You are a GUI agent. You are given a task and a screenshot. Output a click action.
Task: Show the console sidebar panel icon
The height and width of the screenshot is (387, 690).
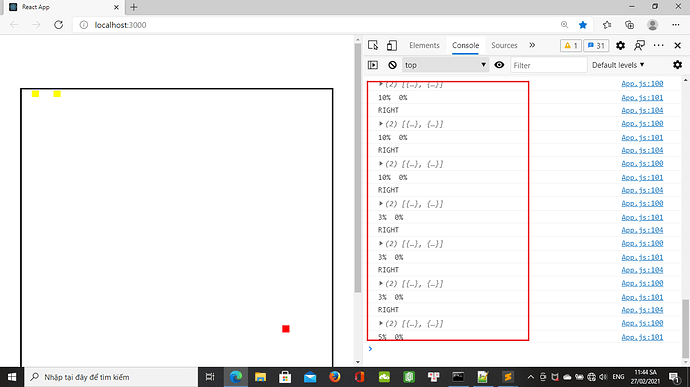373,65
